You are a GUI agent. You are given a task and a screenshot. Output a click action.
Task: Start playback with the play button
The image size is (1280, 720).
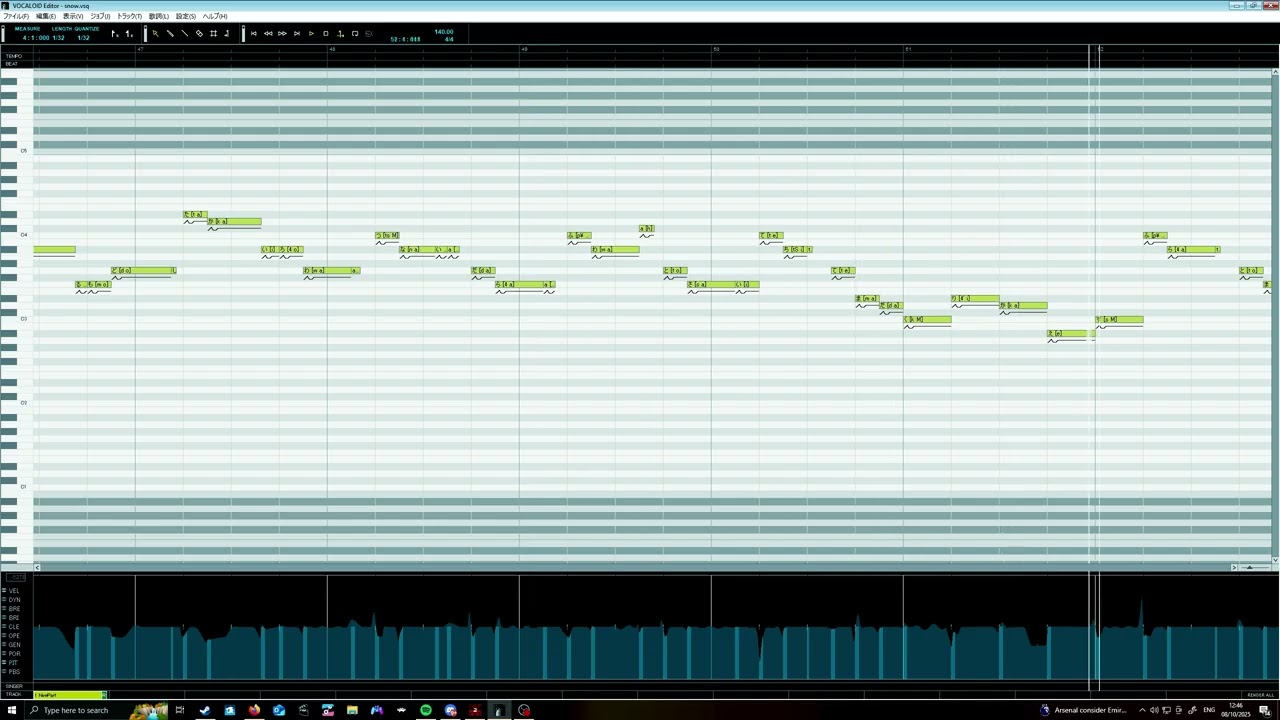pos(311,33)
